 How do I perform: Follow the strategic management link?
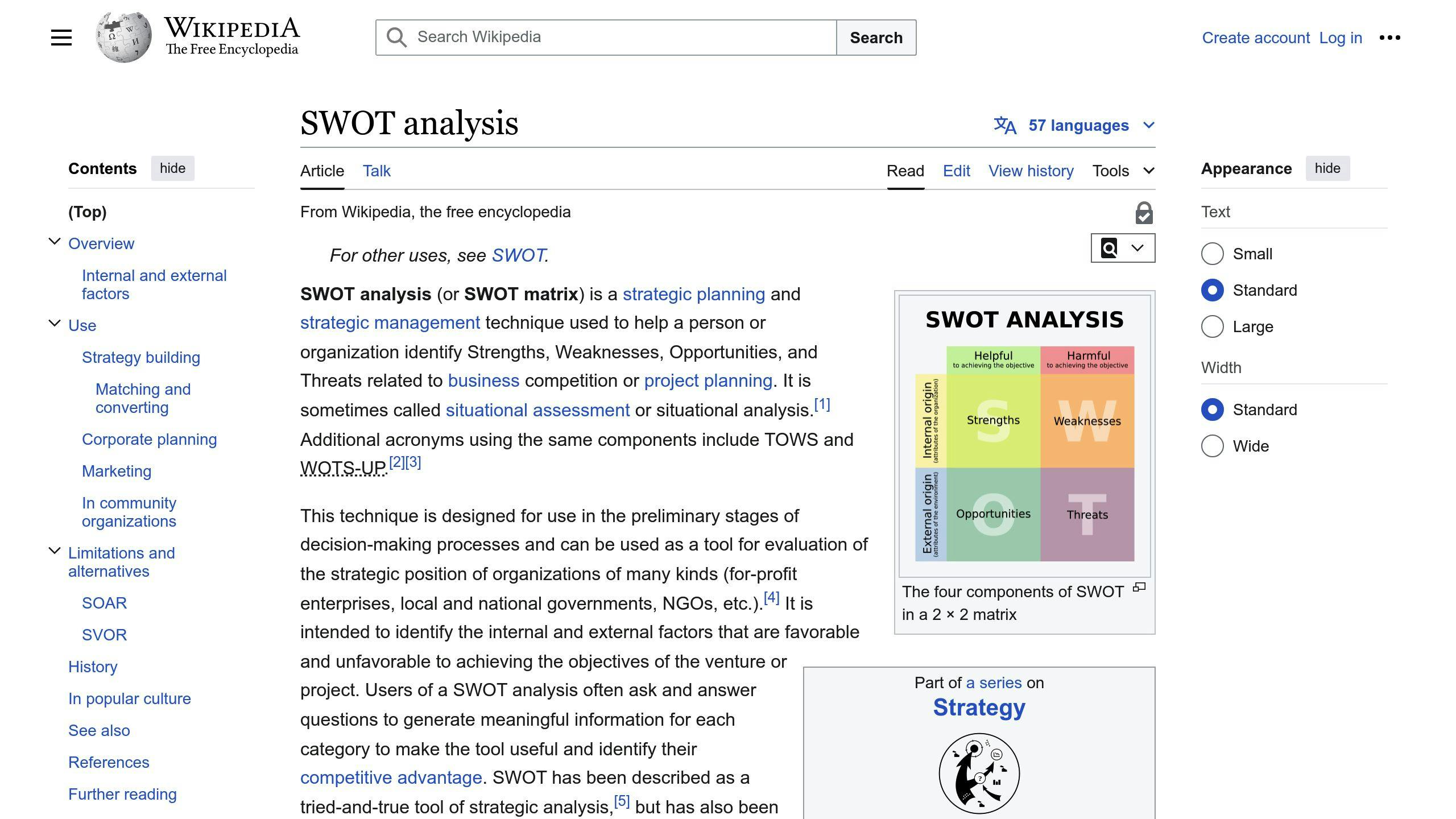(390, 322)
